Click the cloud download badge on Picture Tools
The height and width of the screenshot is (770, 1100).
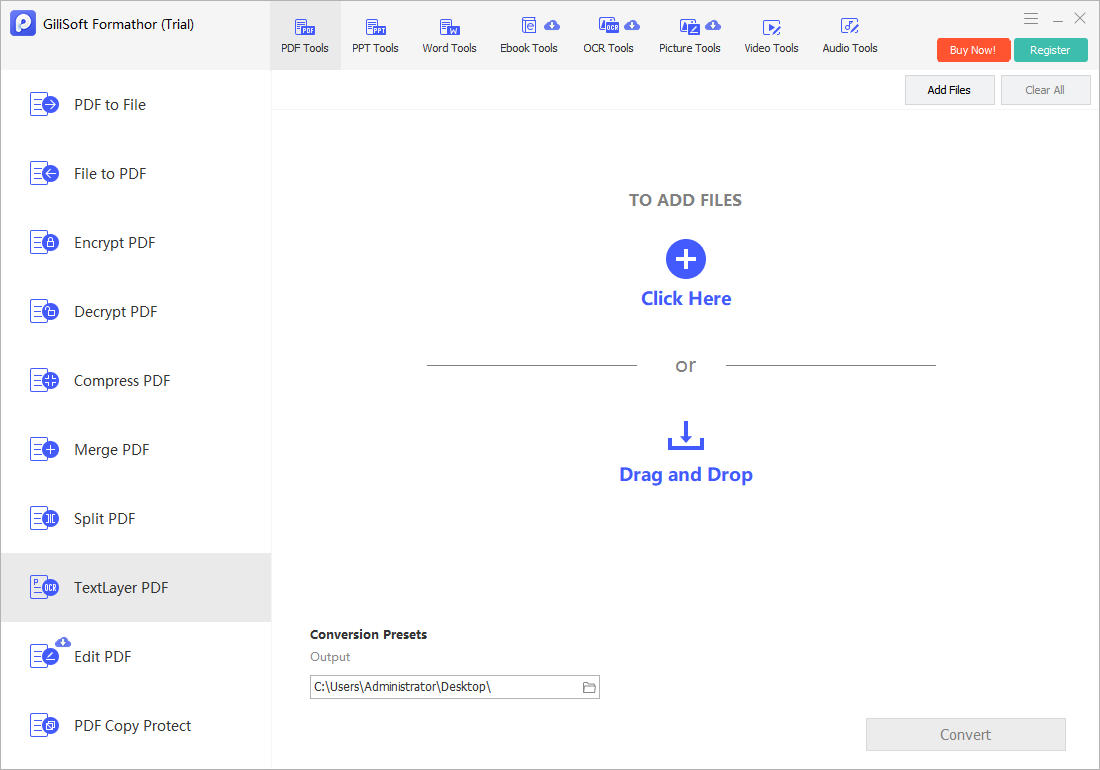pyautogui.click(x=713, y=25)
